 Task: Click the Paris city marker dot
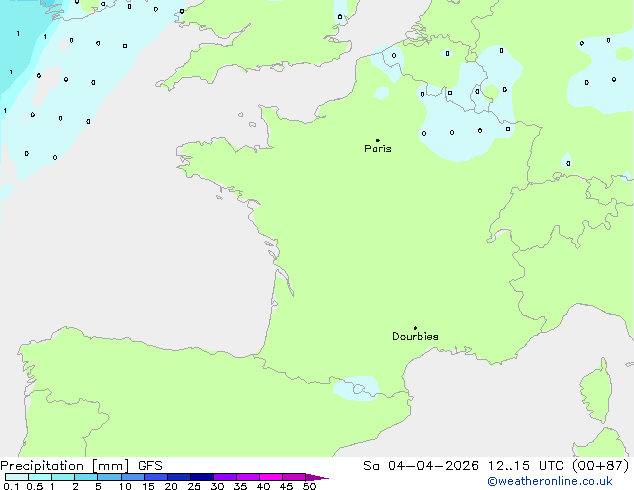click(x=377, y=141)
